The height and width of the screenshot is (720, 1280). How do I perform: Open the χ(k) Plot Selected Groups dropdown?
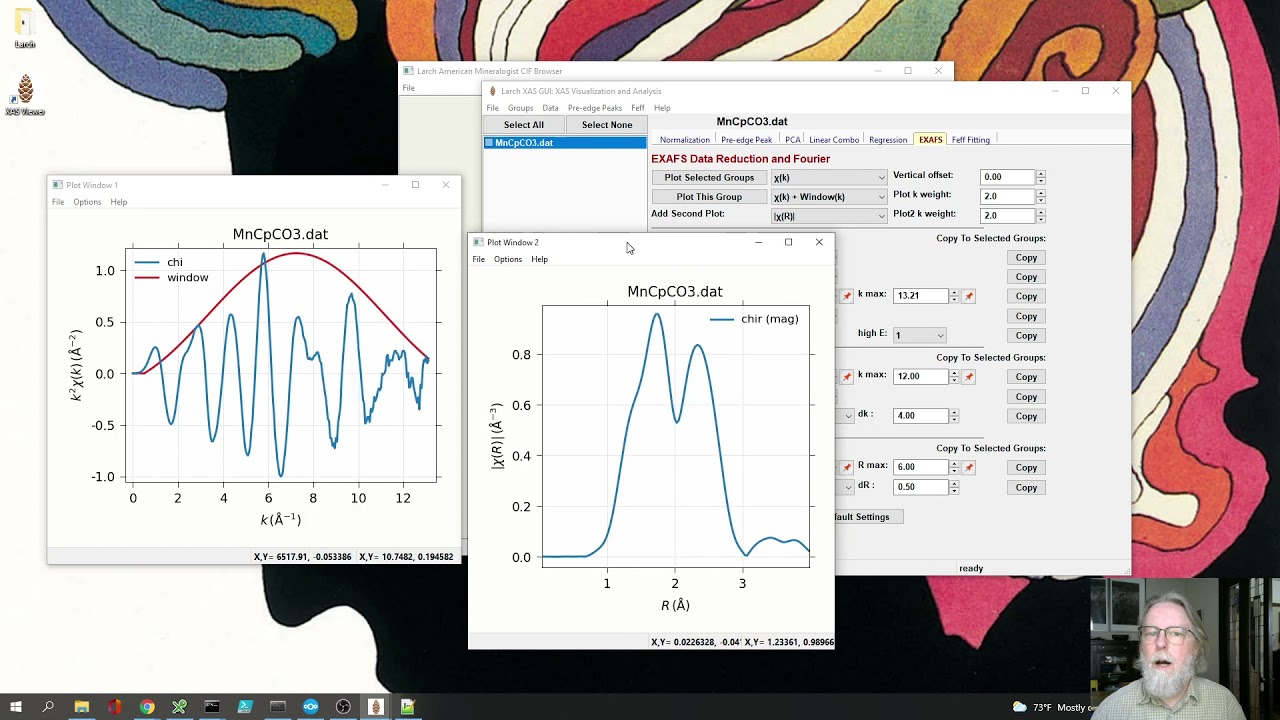coord(829,177)
